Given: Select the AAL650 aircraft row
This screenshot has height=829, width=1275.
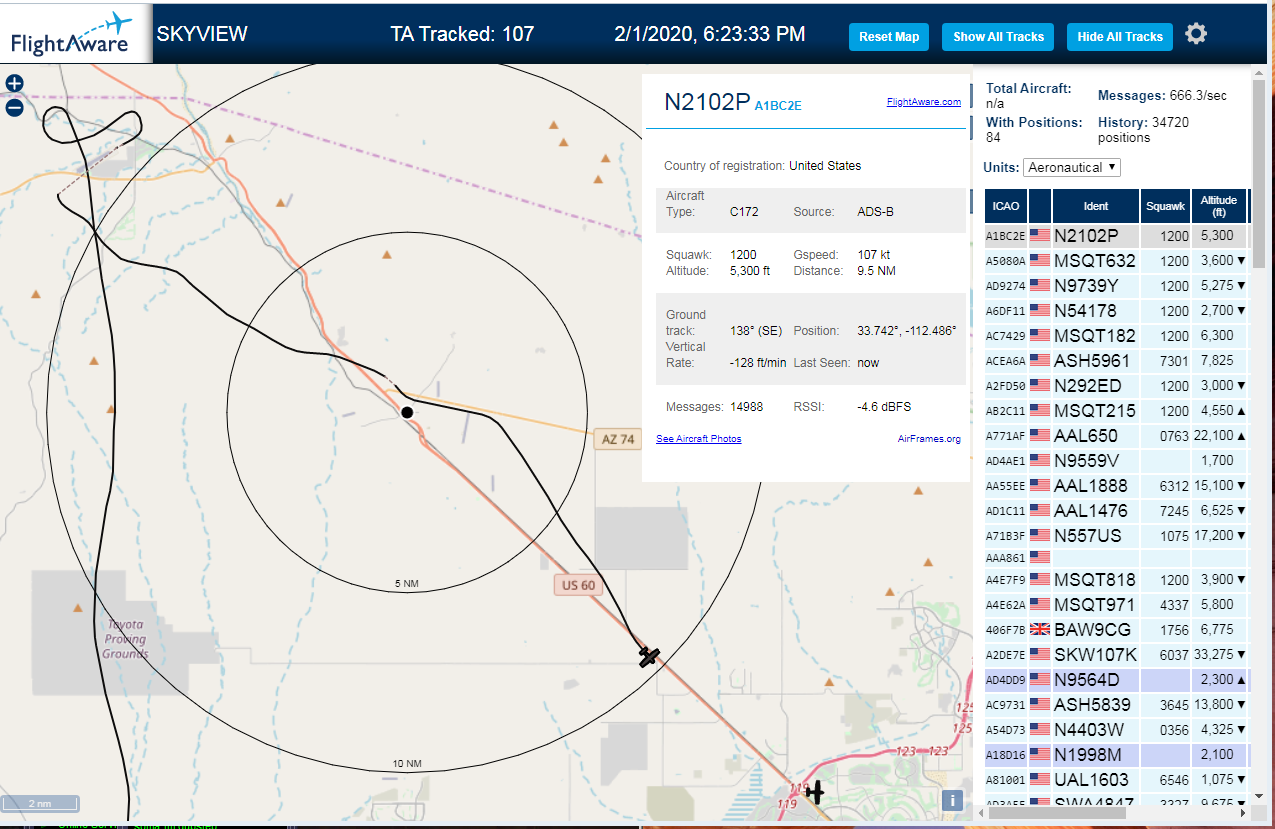Looking at the screenshot, I should coord(1116,436).
